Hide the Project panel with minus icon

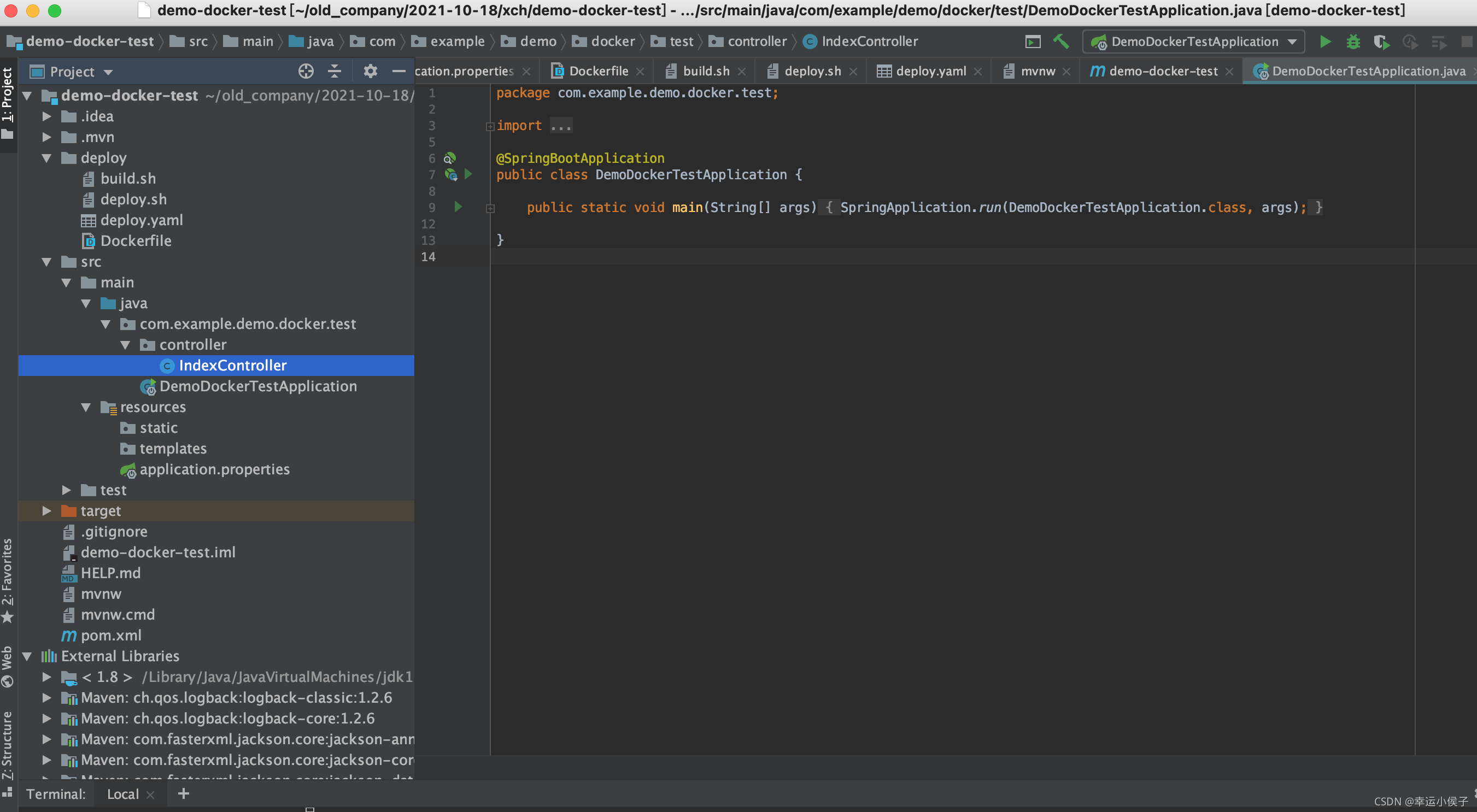[399, 72]
